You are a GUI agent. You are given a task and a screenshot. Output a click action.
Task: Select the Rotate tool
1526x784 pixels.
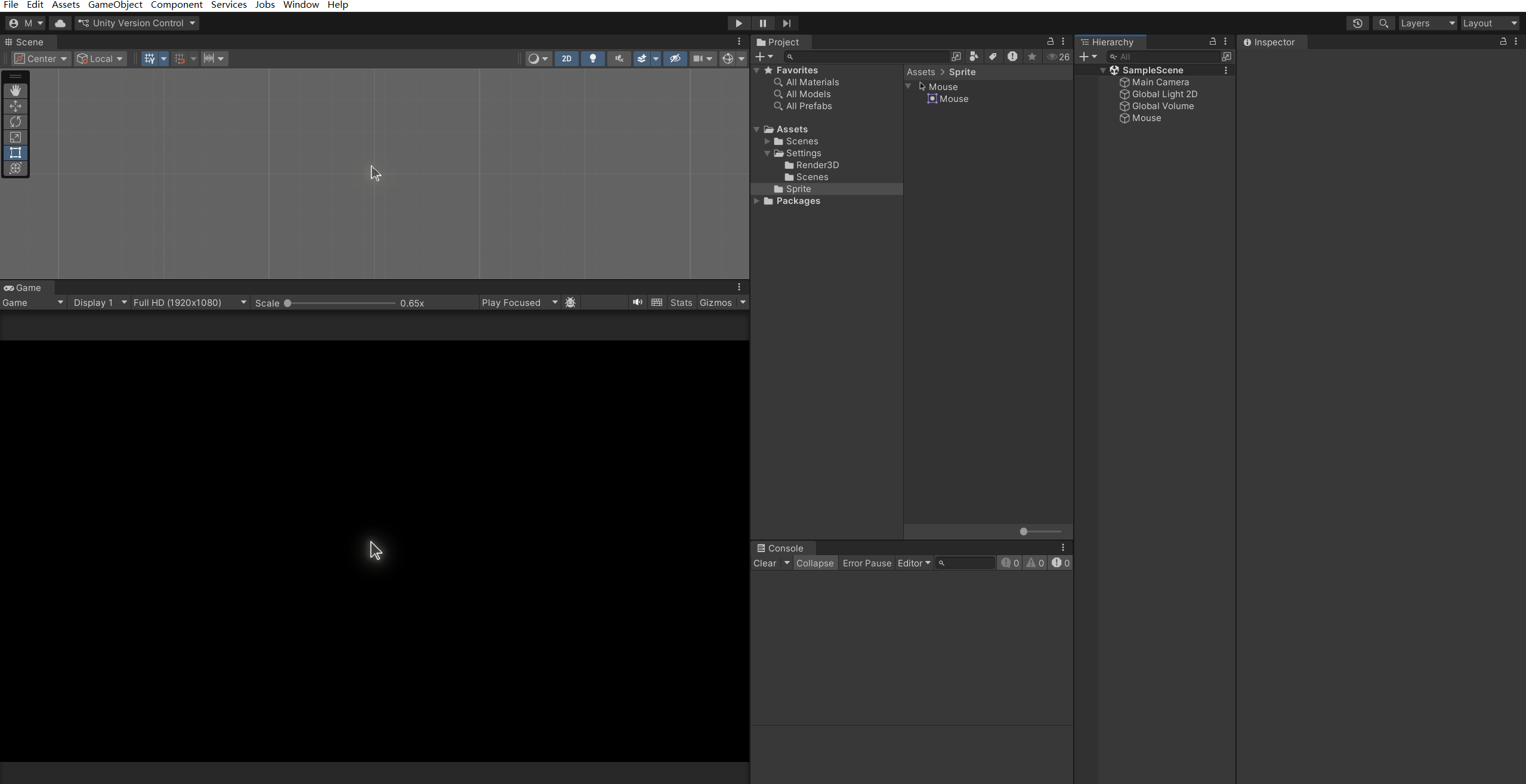pyautogui.click(x=16, y=122)
